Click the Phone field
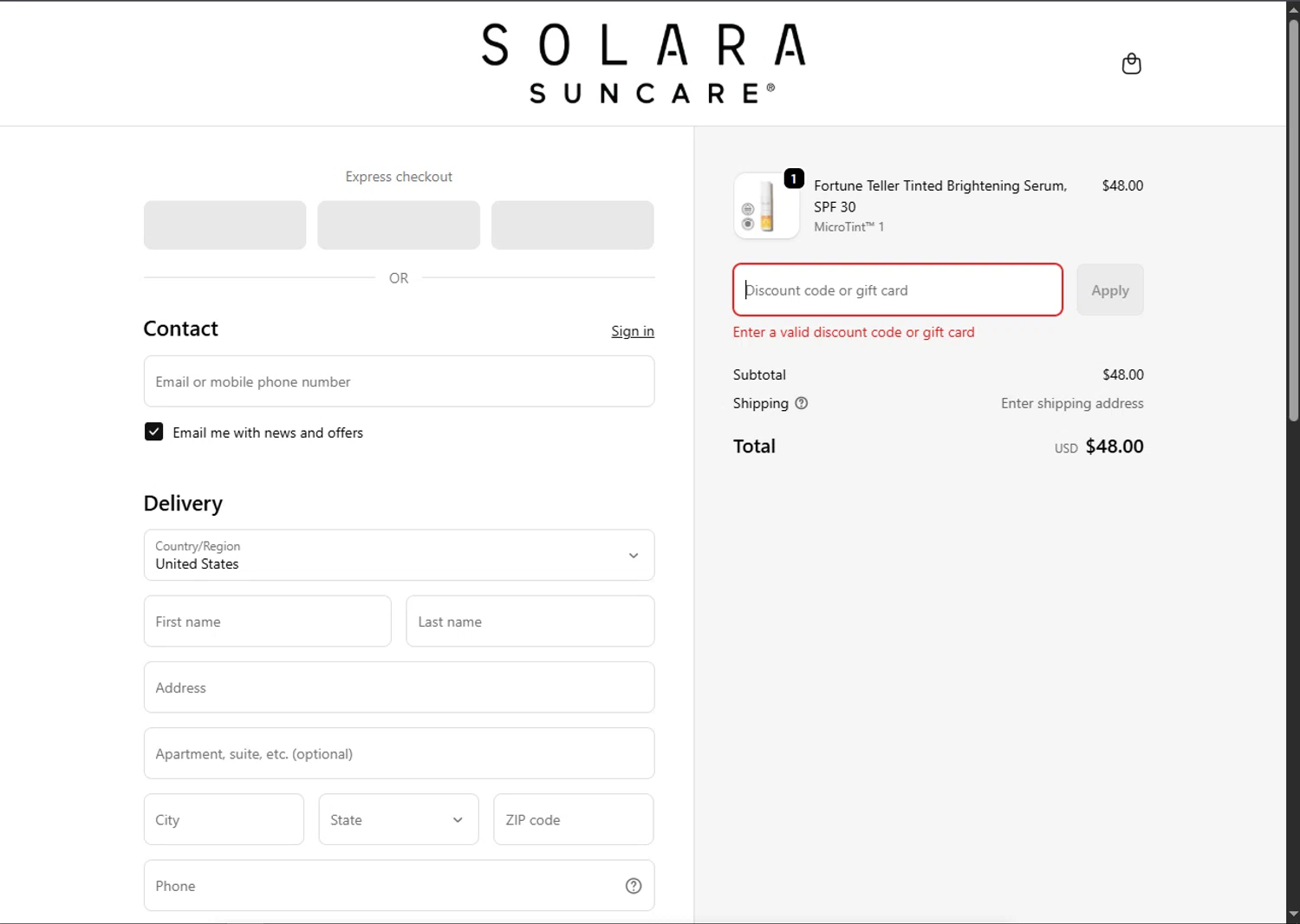 coord(399,885)
